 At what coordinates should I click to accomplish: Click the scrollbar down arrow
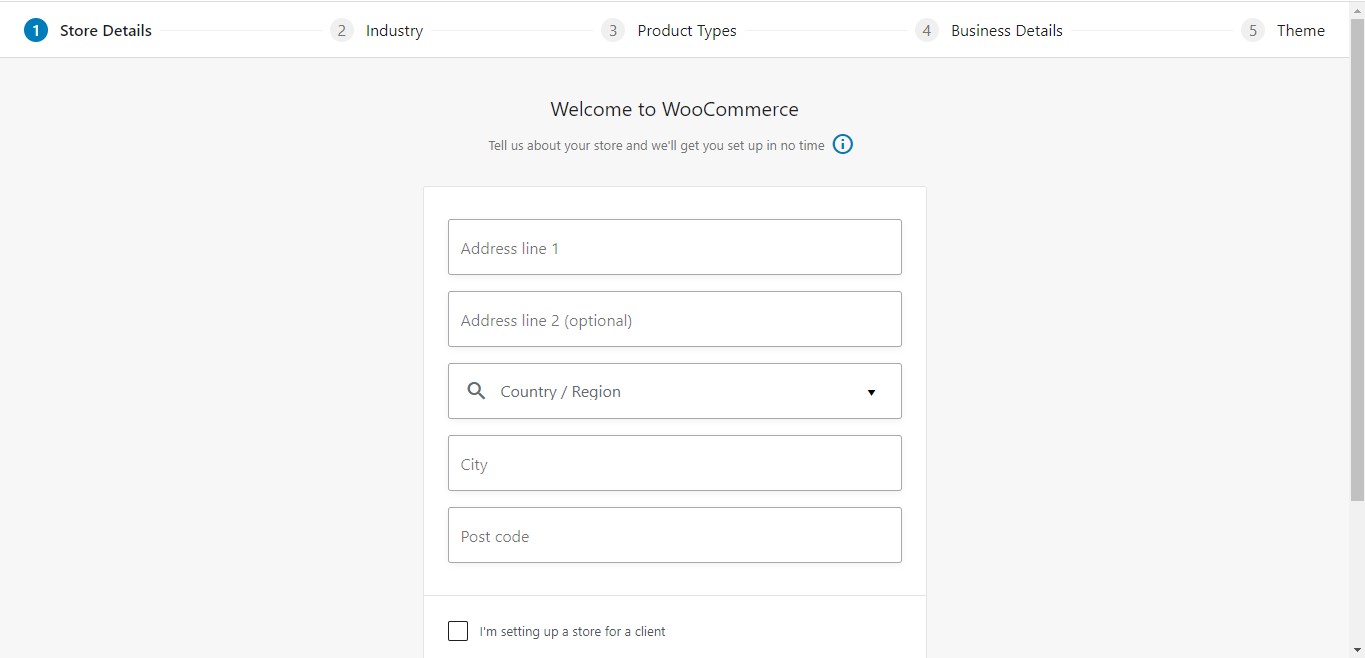point(1357,650)
